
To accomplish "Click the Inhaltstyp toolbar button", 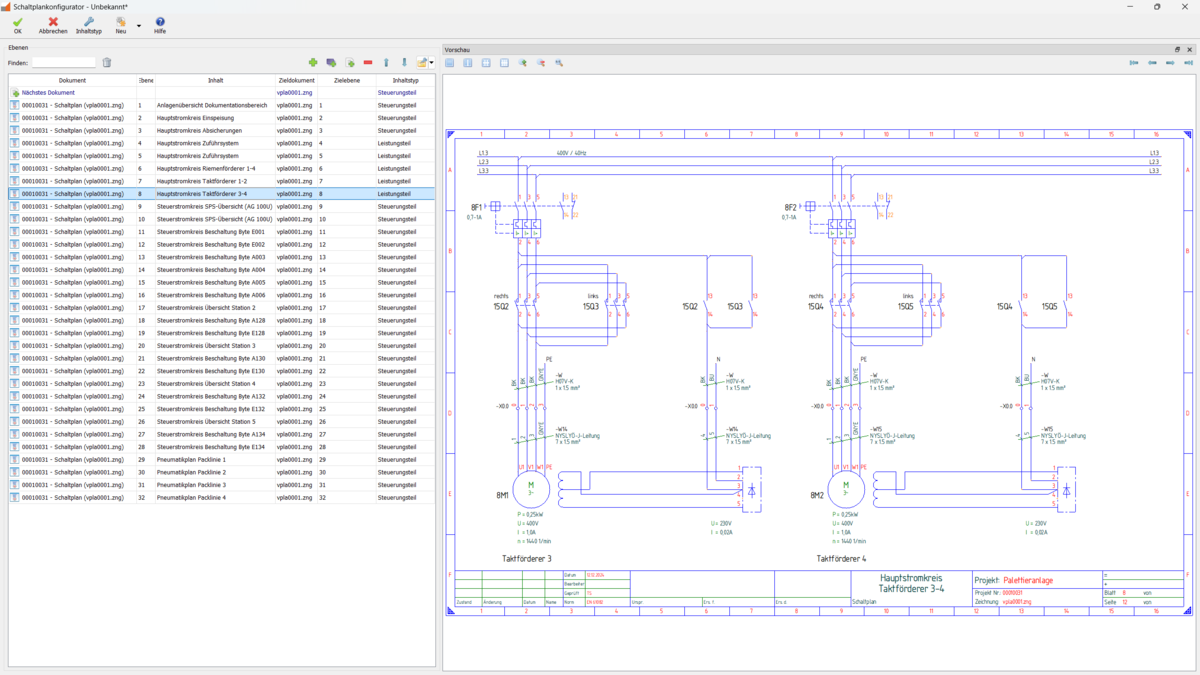I will (89, 25).
